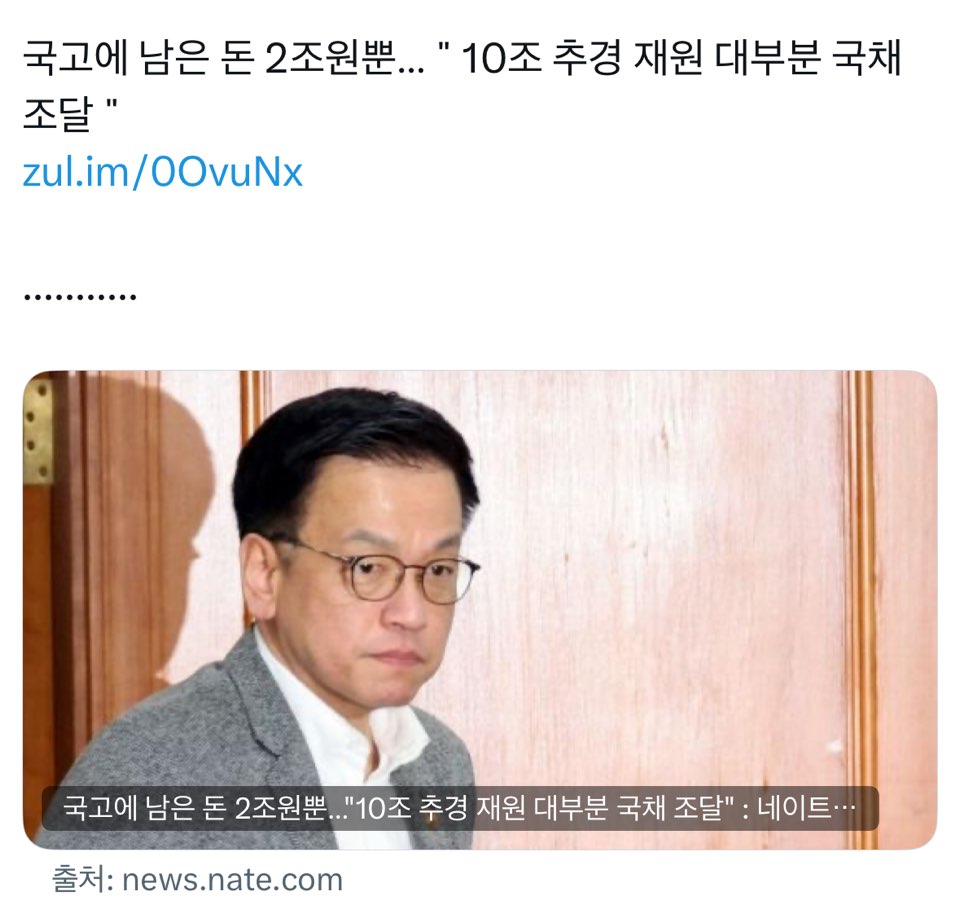The height and width of the screenshot is (914, 960).
Task: Click the card caption starting "국고에 남은 돈"
Action: click(460, 808)
